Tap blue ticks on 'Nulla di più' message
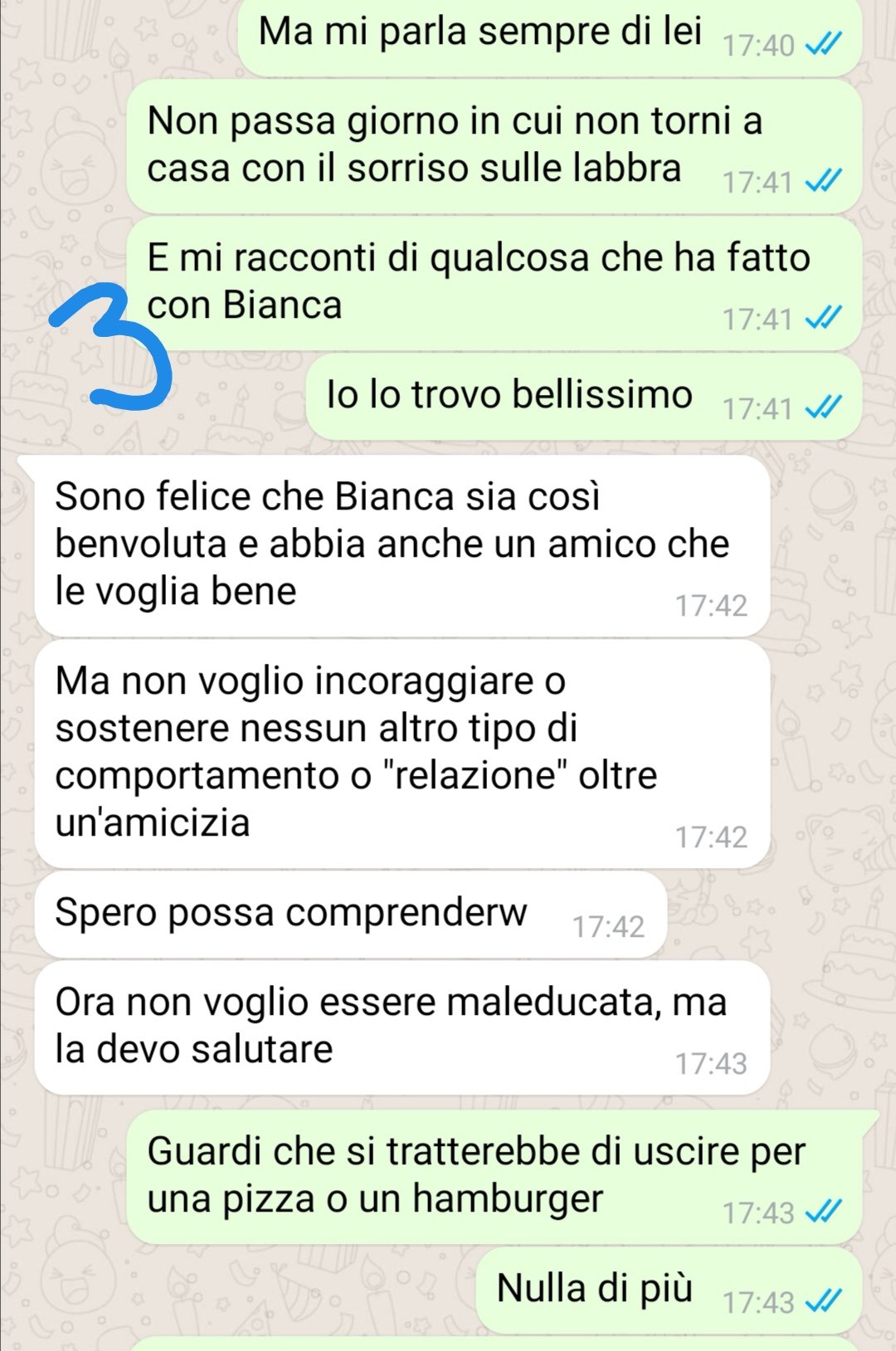 (x=825, y=1301)
